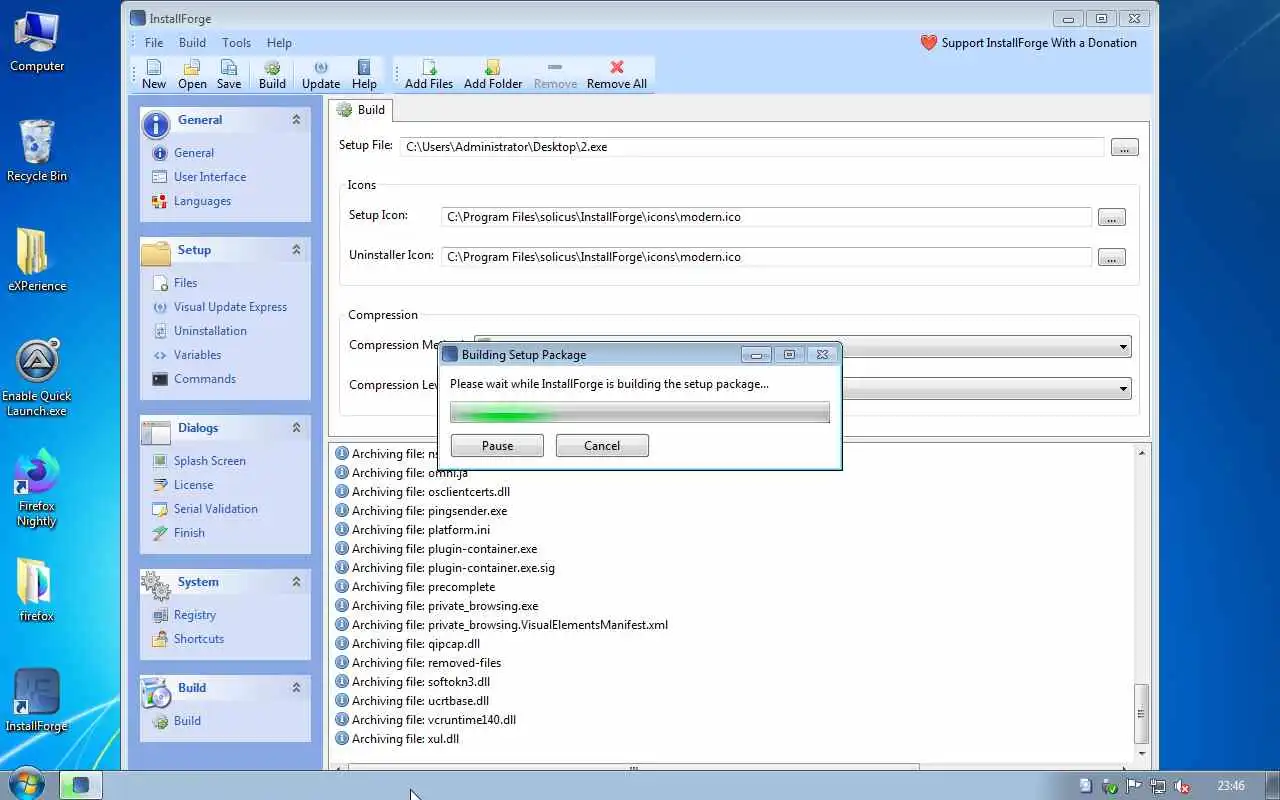
Task: Open Shortcuts under System
Action: (199, 639)
